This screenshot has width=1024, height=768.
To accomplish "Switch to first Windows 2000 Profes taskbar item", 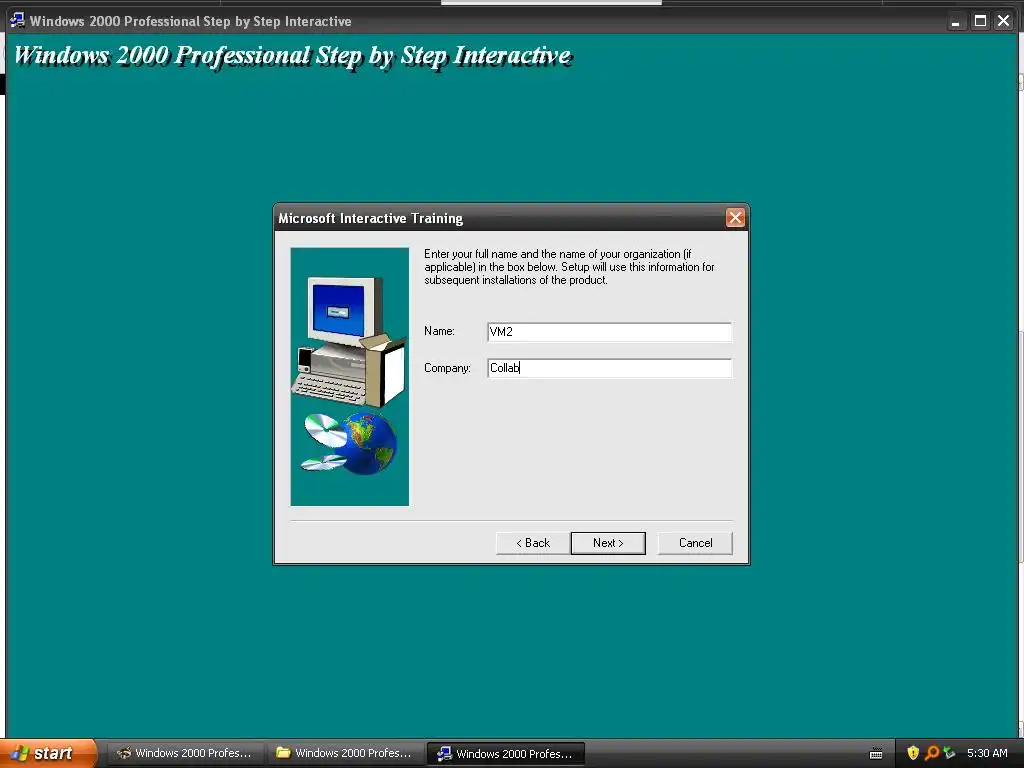I will (185, 754).
